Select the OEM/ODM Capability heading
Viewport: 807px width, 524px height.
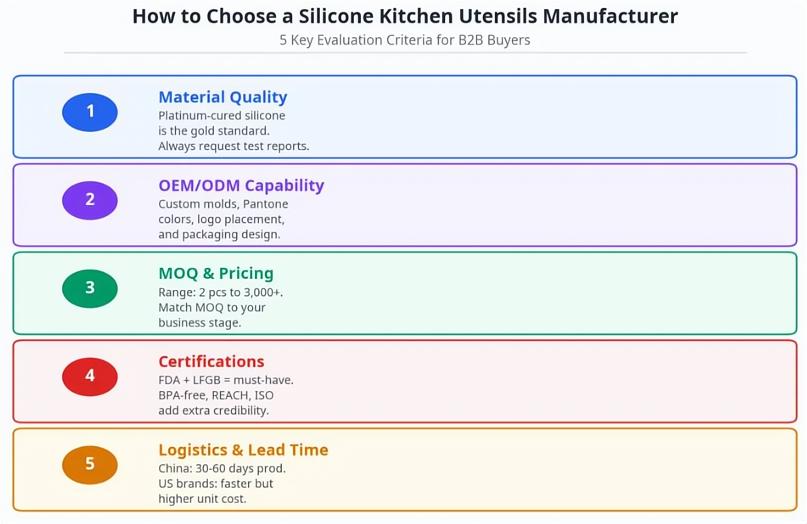[x=241, y=185]
